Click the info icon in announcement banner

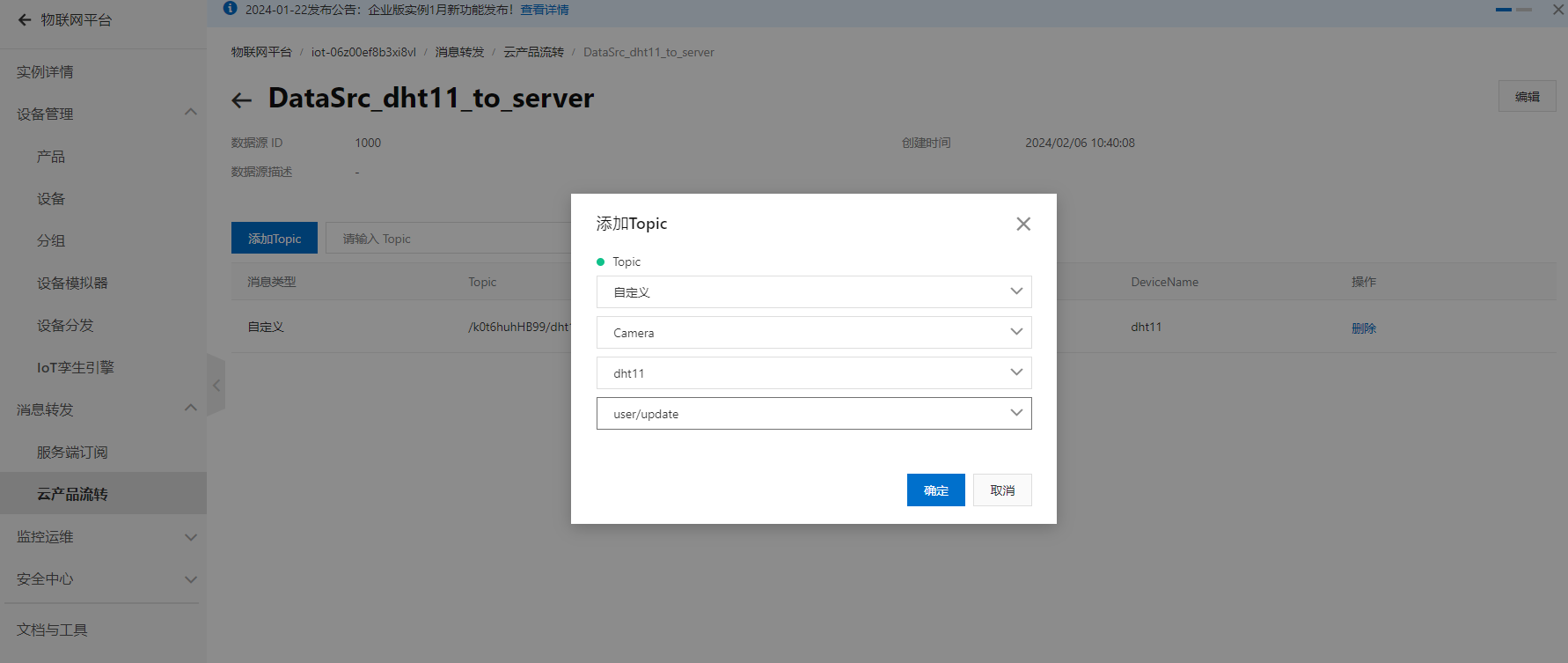point(231,9)
